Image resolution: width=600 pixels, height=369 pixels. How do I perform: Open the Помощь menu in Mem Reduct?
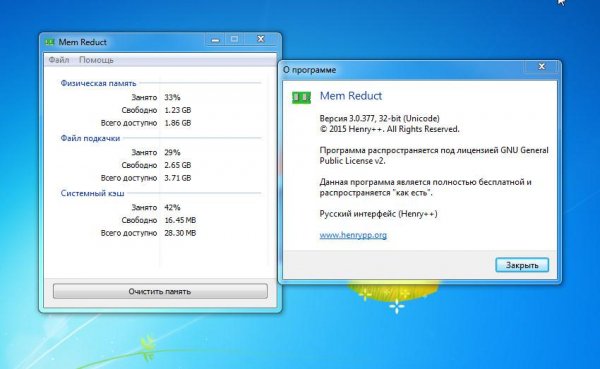pyautogui.click(x=96, y=60)
